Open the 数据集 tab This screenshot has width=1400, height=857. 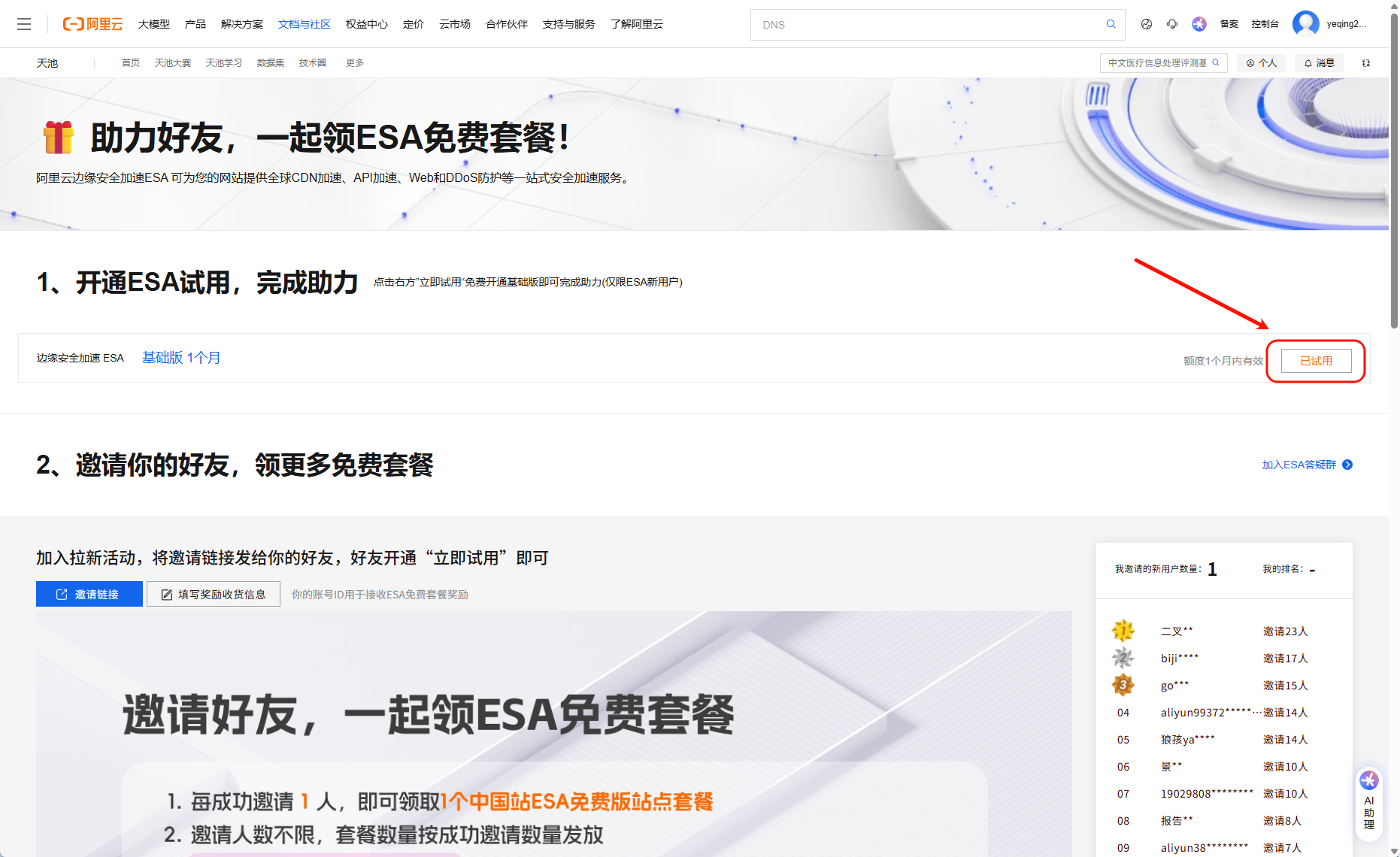pyautogui.click(x=271, y=63)
